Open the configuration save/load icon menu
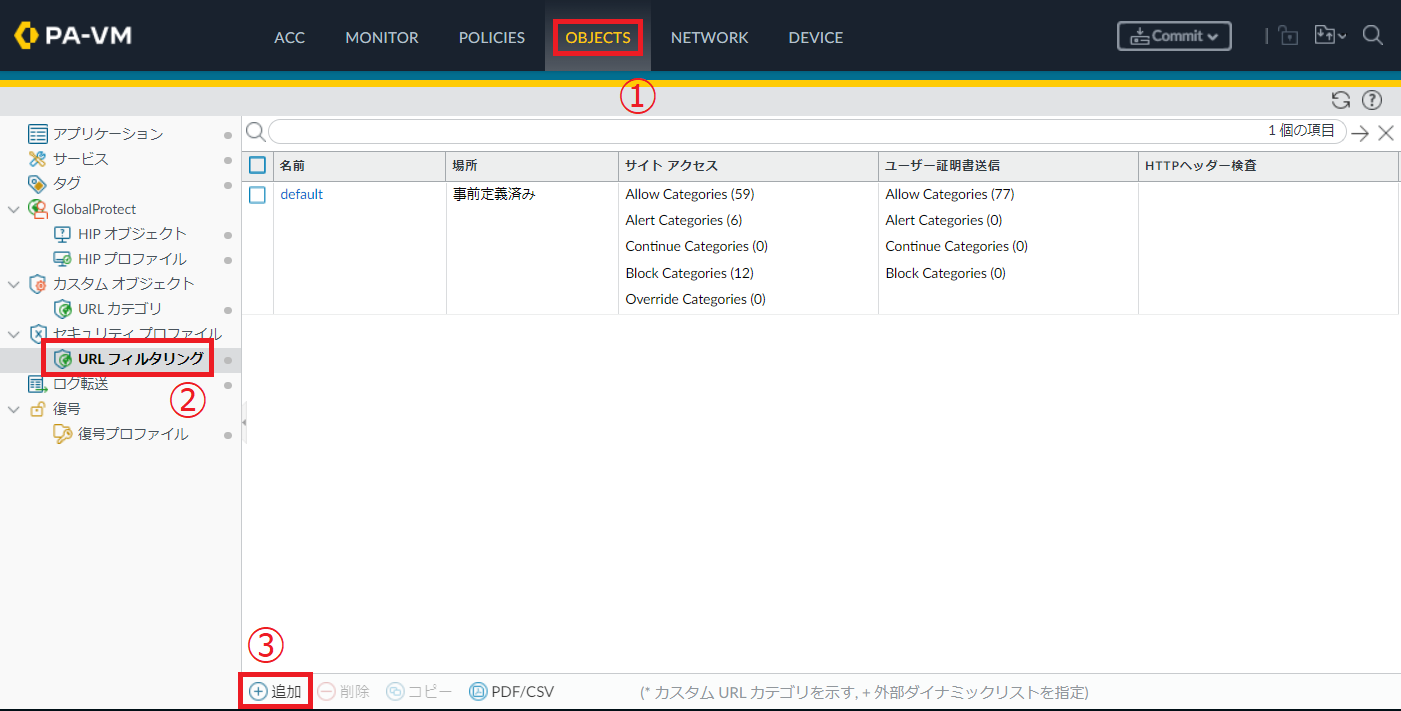Screen dimensions: 1401x711 click(1330, 36)
